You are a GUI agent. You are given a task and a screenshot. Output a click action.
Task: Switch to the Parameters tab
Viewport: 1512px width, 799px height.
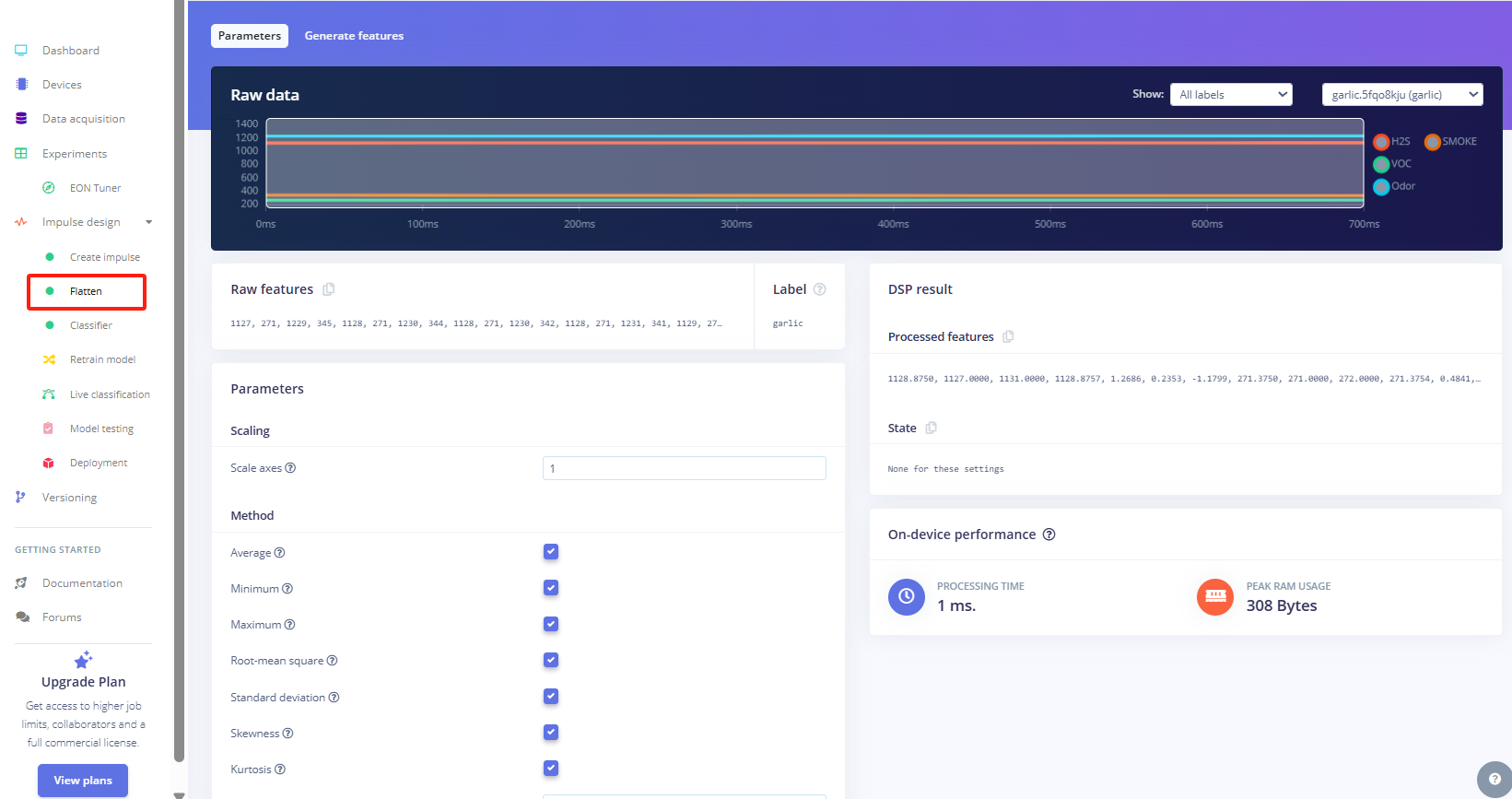point(250,36)
